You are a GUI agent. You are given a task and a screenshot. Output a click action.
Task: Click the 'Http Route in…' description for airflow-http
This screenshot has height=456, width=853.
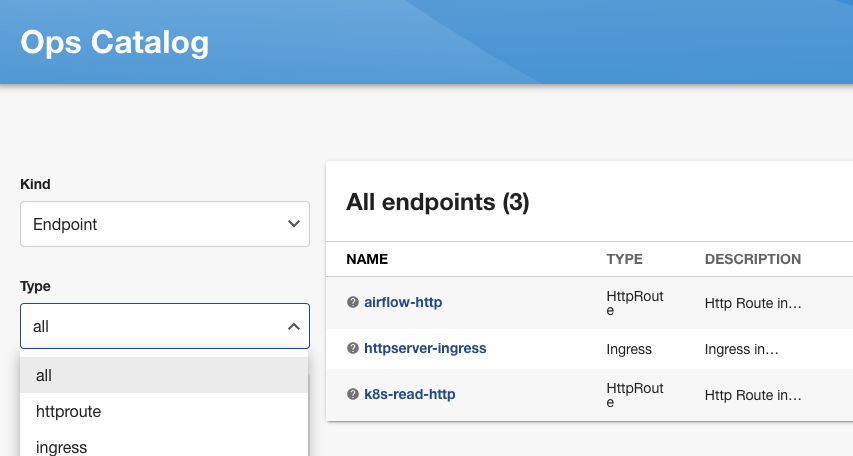(x=753, y=303)
